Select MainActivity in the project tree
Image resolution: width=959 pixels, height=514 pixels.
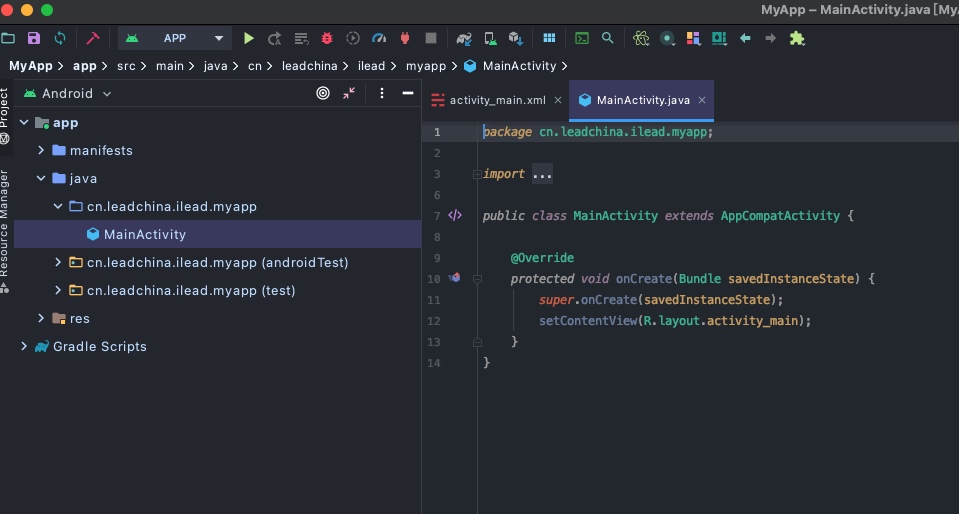pyautogui.click(x=144, y=234)
